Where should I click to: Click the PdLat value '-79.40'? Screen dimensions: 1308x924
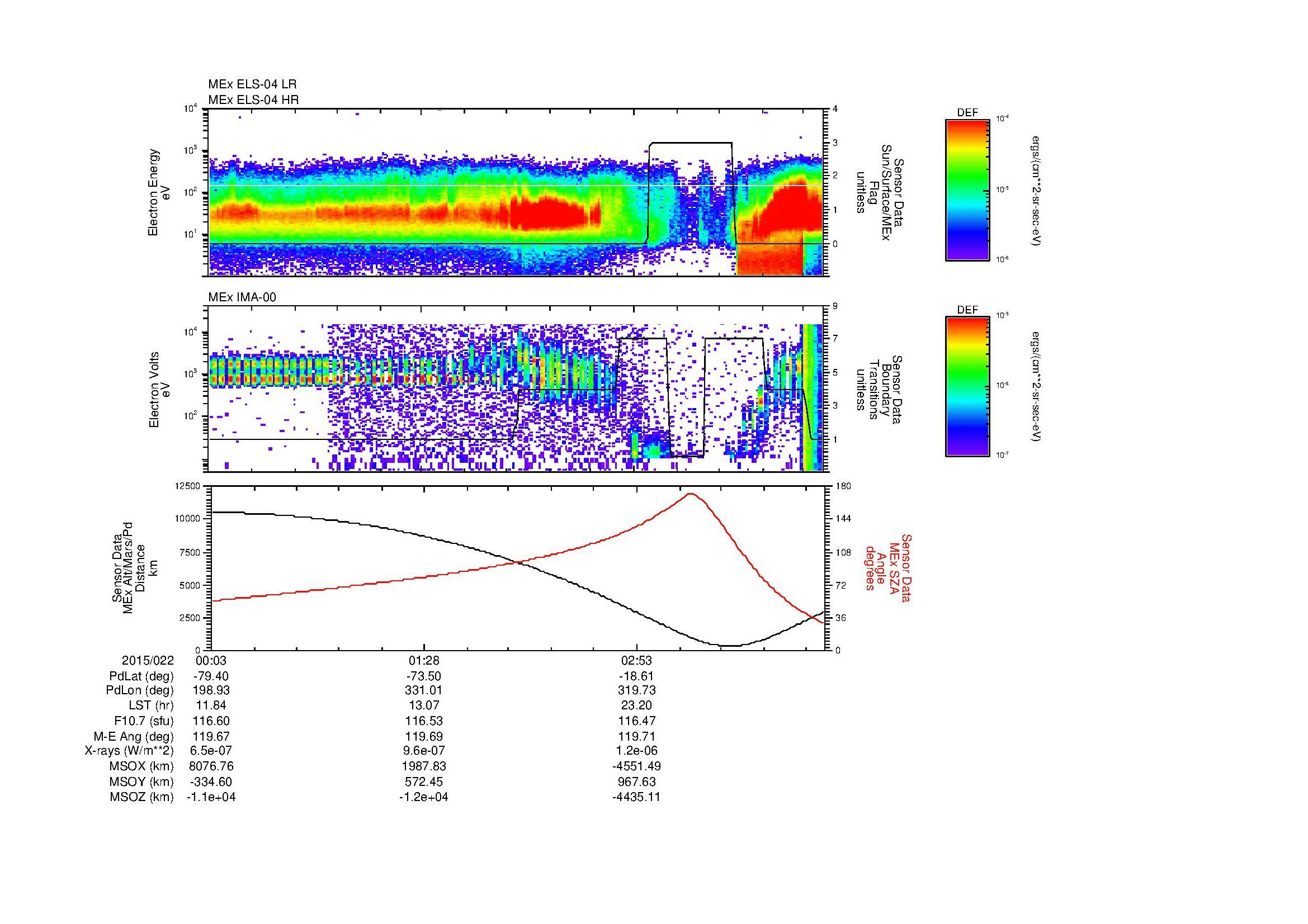(211, 676)
